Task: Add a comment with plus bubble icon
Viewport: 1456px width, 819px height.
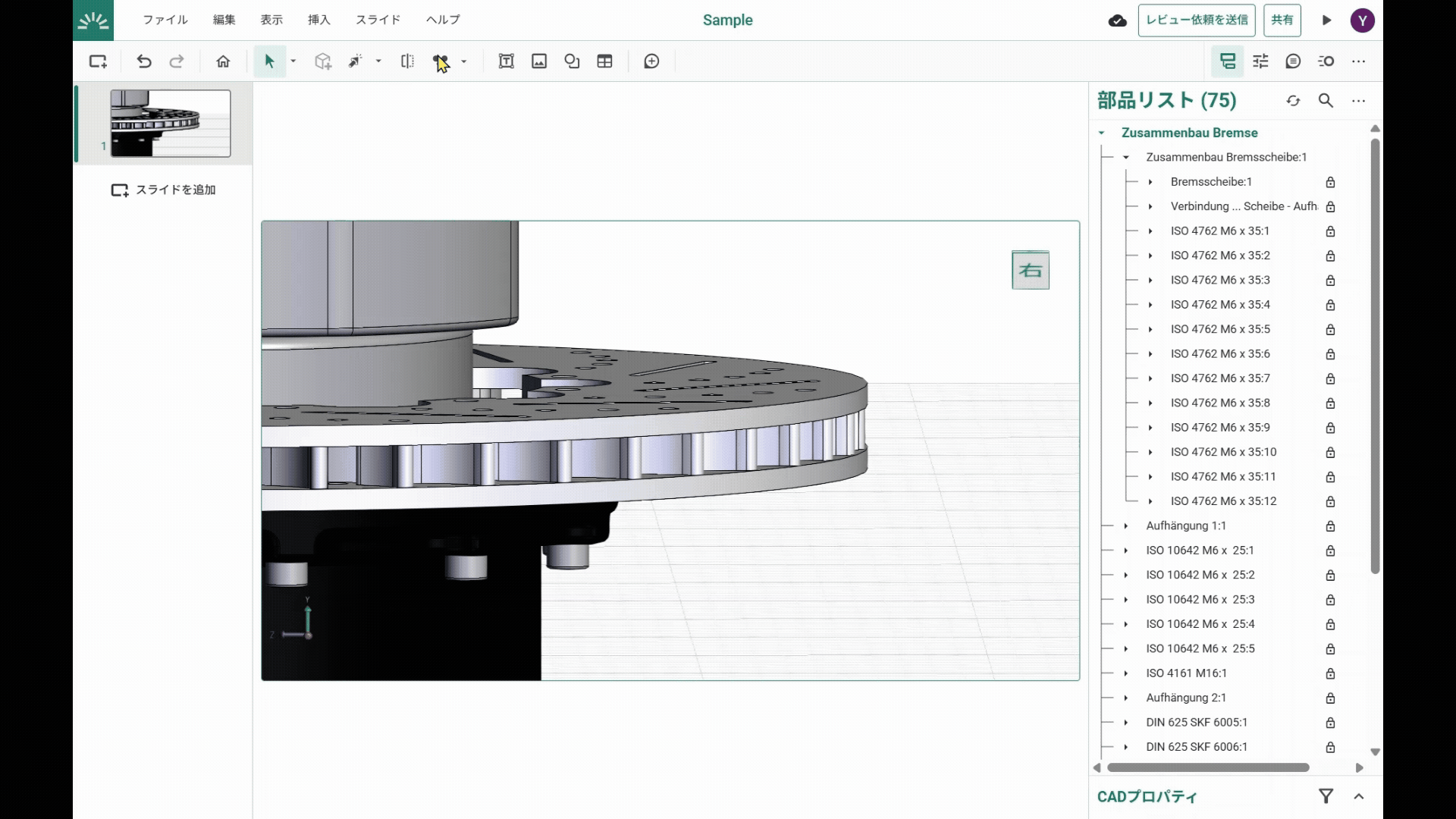Action: point(651,61)
